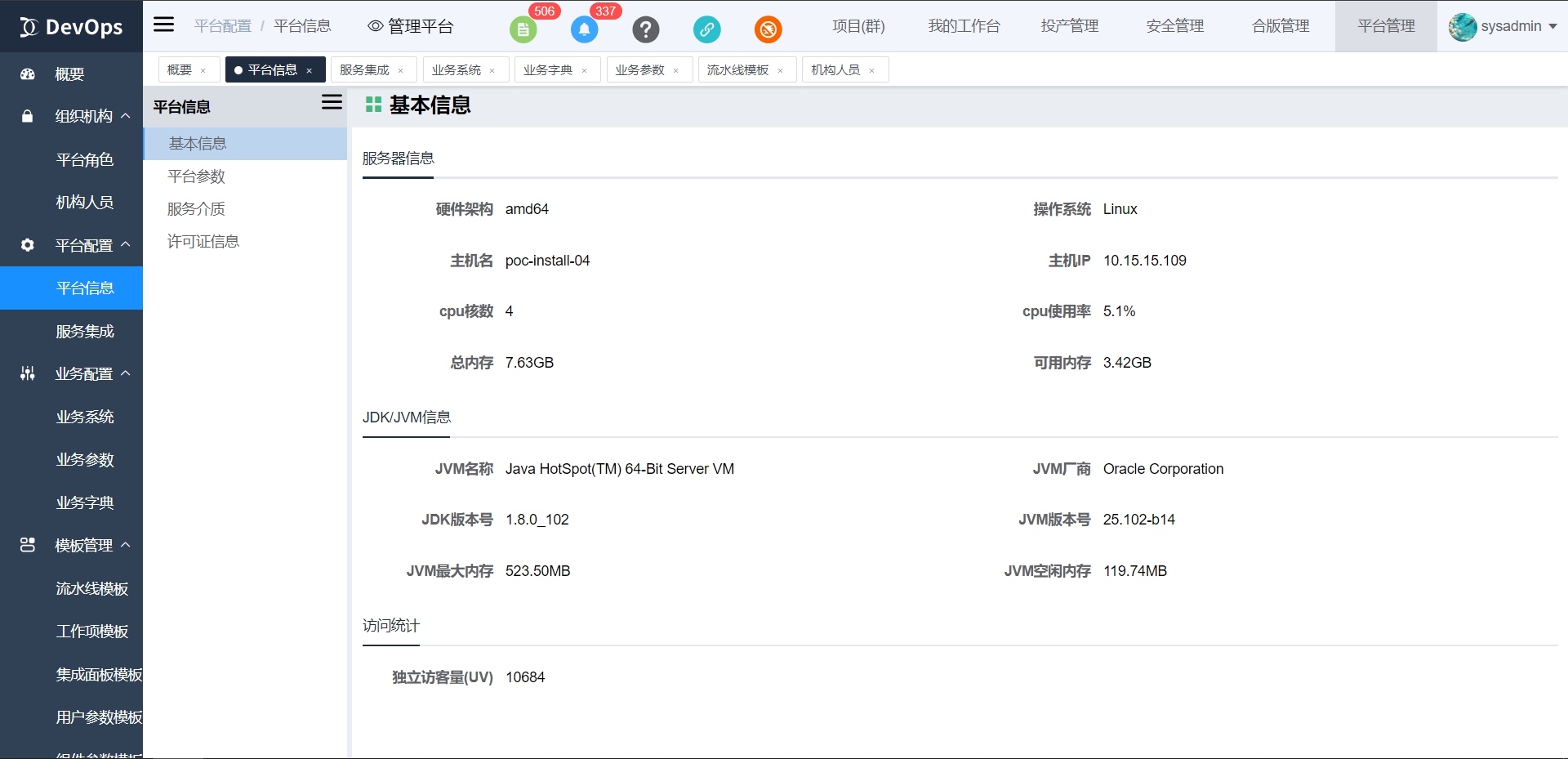Open the sysadmin dropdown arrow
Viewport: 1568px width, 759px height.
click(1552, 26)
